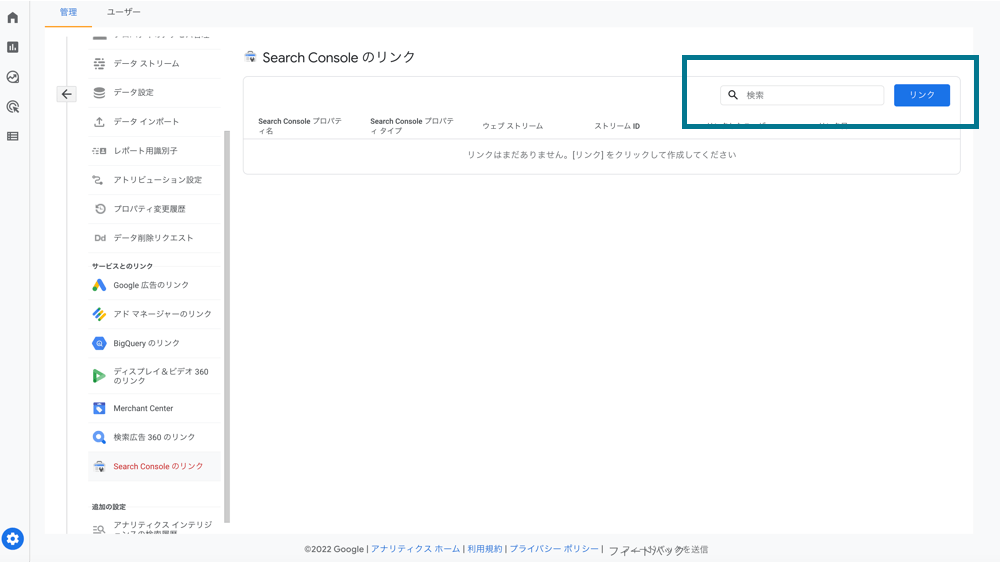Switch to the 管理 tab
This screenshot has height=562, width=1000.
[68, 12]
